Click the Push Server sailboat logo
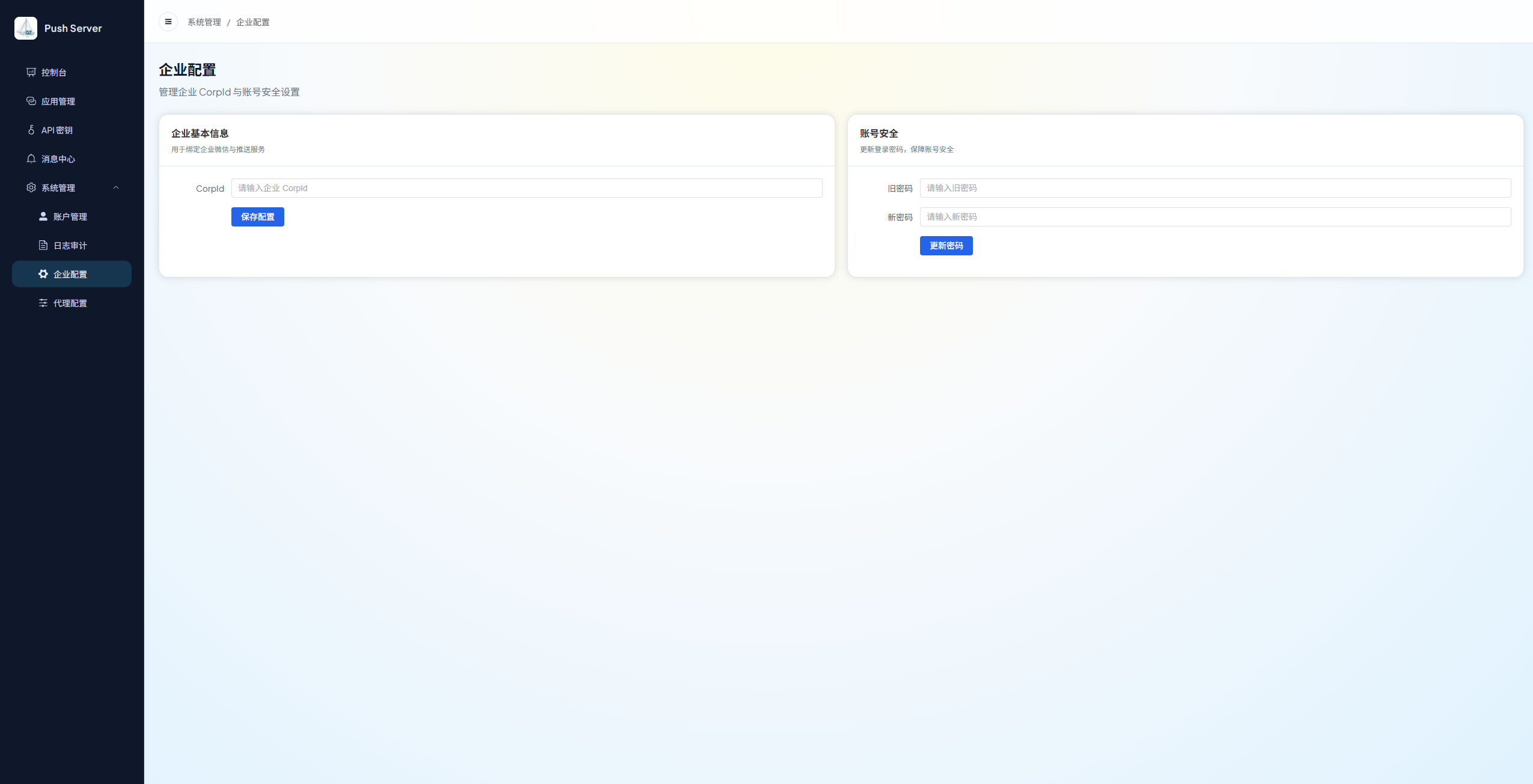The image size is (1533, 784). (x=26, y=28)
